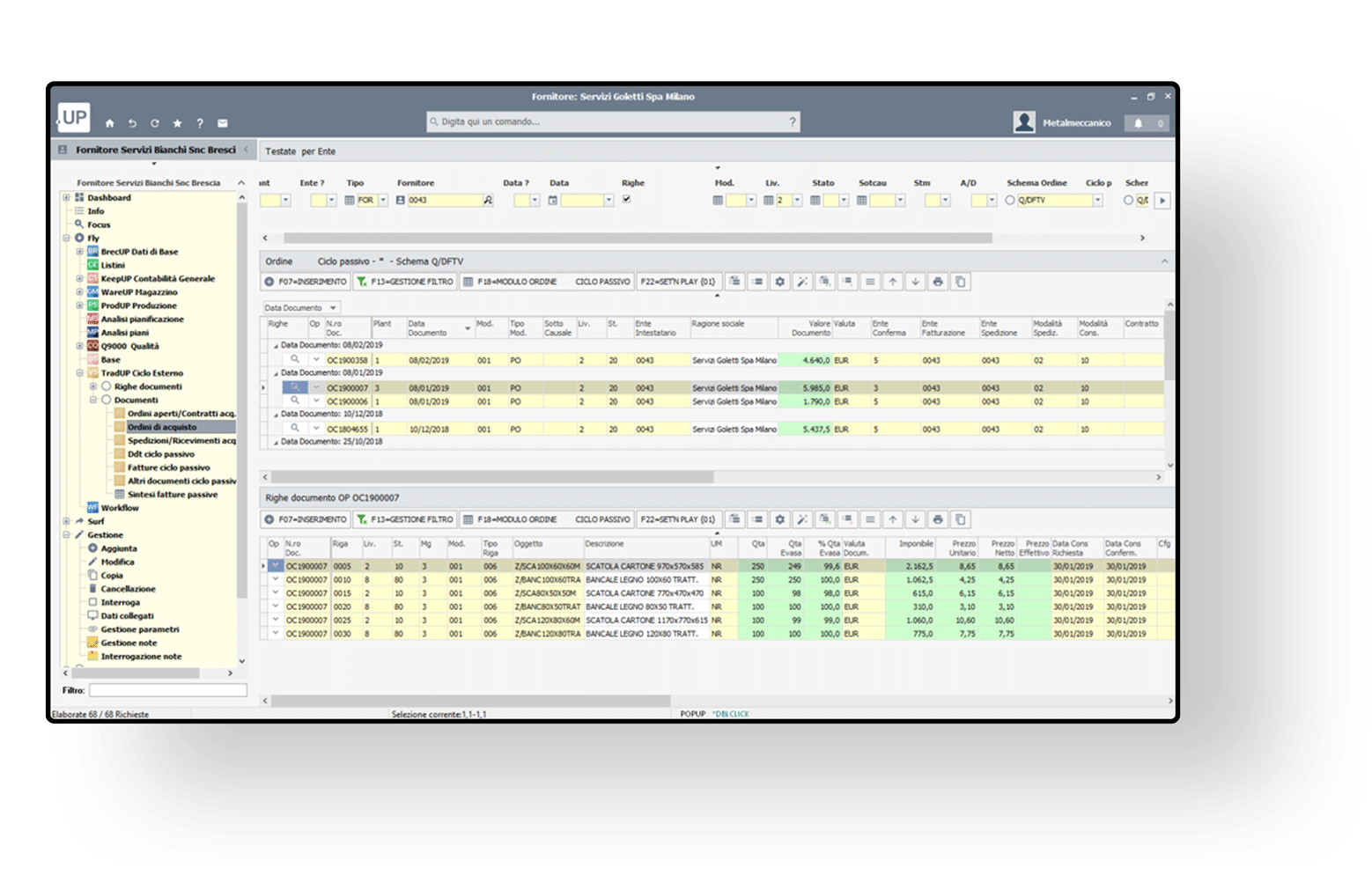
Task: Click the filter bar horizontal scrollbar
Action: (638, 238)
